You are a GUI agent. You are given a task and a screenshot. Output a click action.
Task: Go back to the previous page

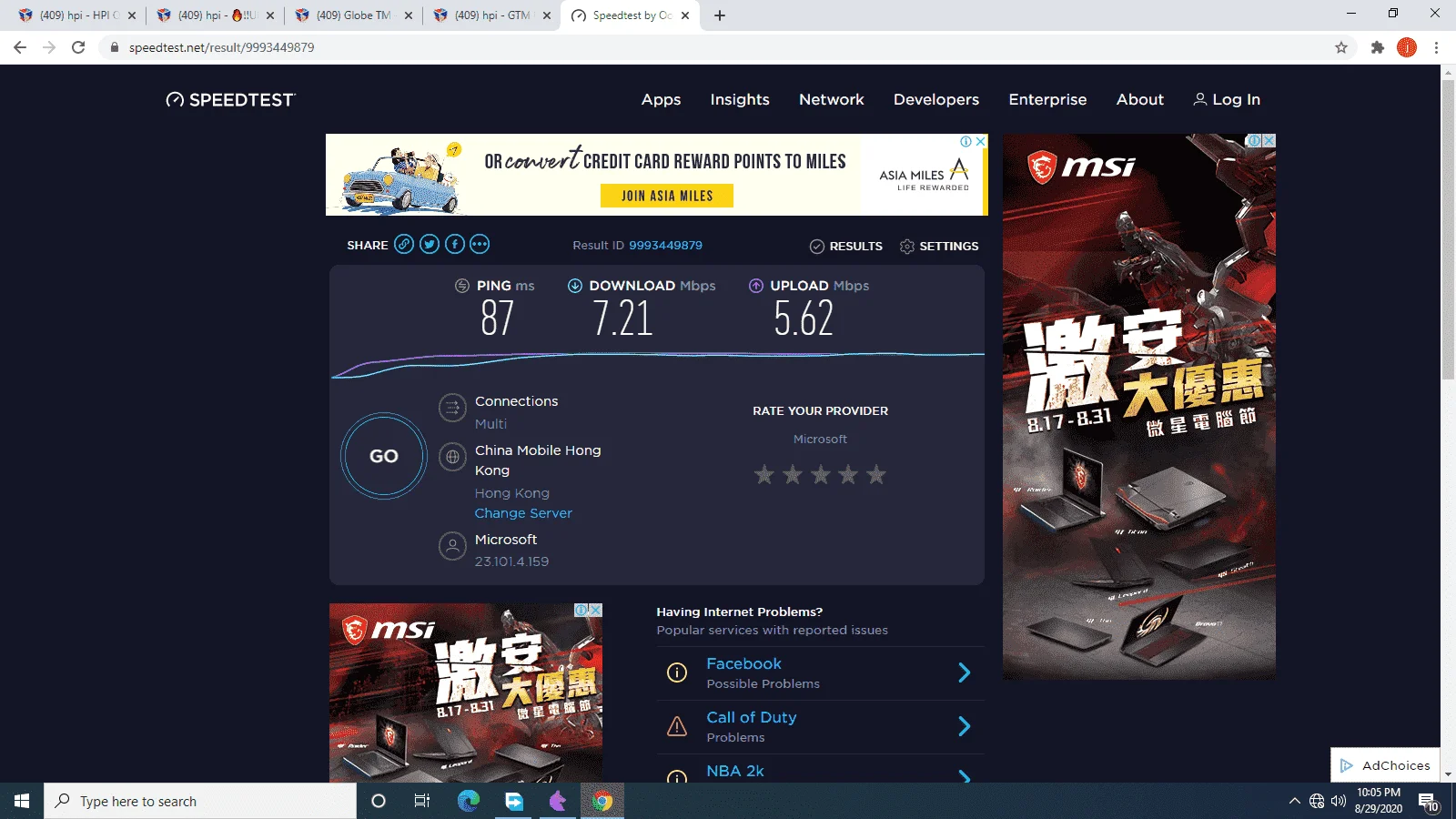pyautogui.click(x=20, y=47)
